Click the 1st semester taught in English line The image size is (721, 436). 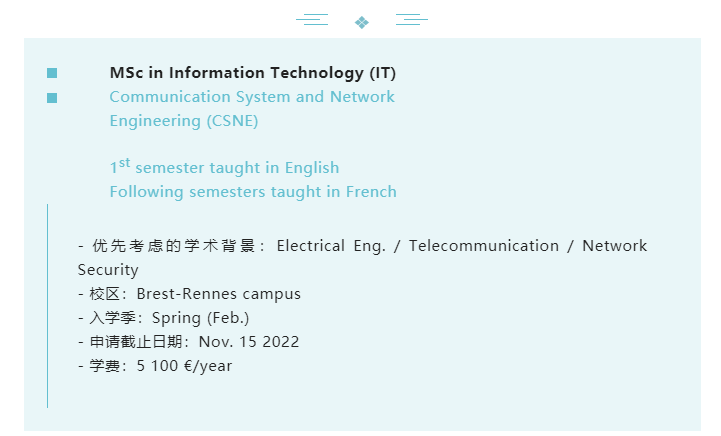pyautogui.click(x=224, y=167)
